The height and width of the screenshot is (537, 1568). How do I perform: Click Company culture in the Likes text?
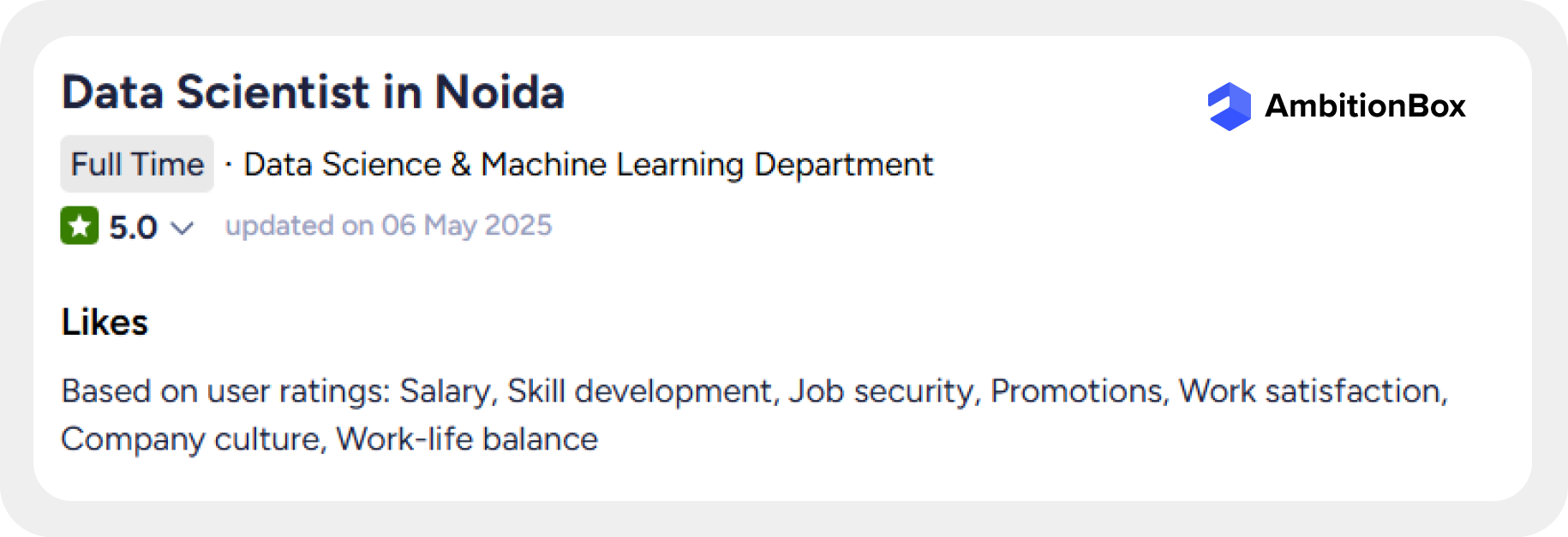tap(192, 439)
